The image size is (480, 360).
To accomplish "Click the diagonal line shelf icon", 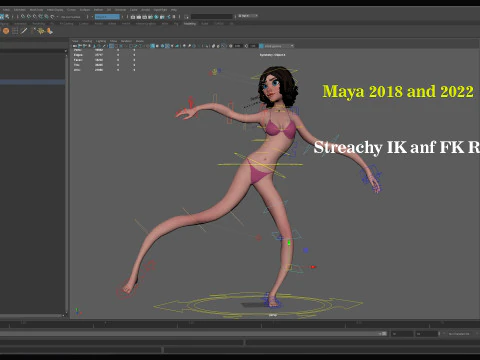I will 24,31.
